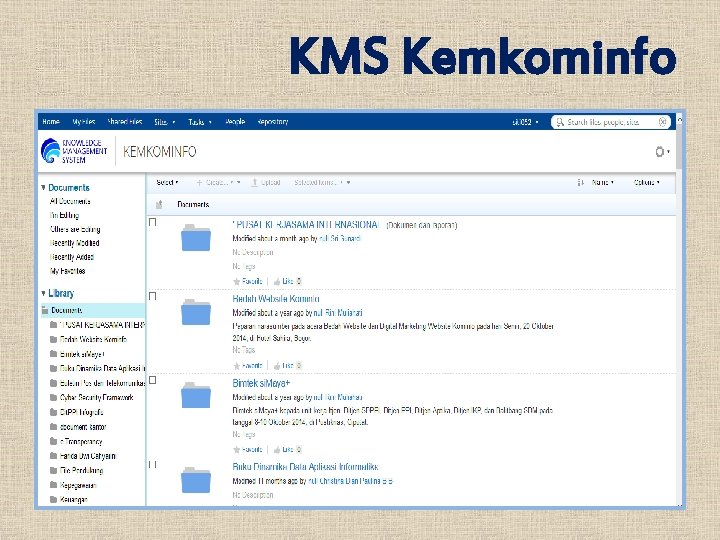Viewport: 720px width, 540px height.
Task: Open Buku Dinamika Data Aplikasi Informatika link
Action: point(305,467)
